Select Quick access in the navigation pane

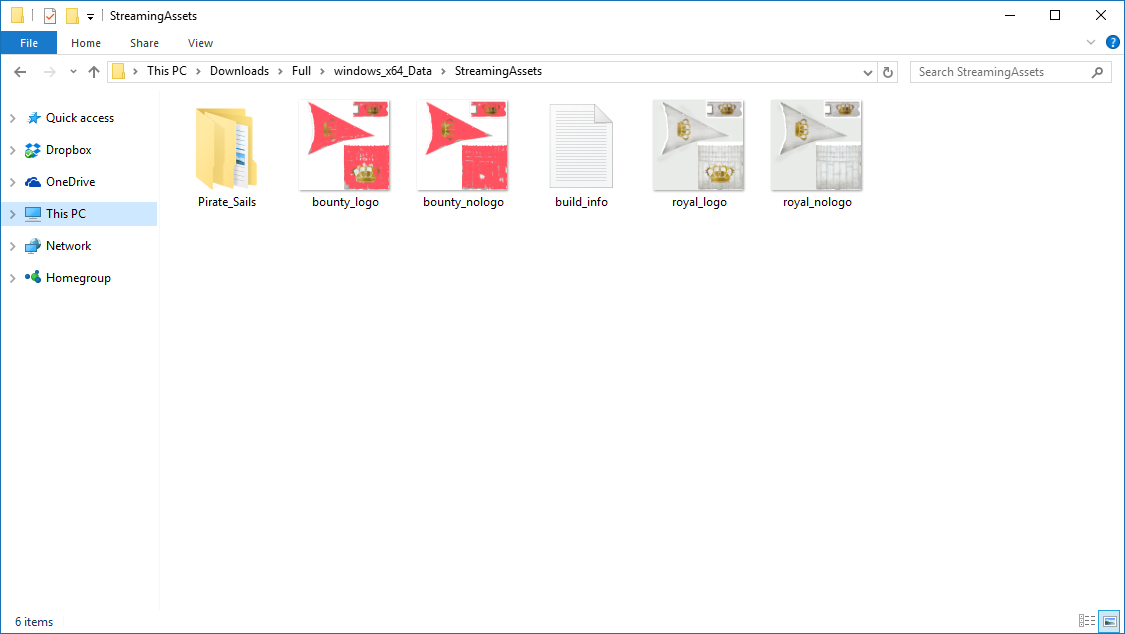coord(80,118)
